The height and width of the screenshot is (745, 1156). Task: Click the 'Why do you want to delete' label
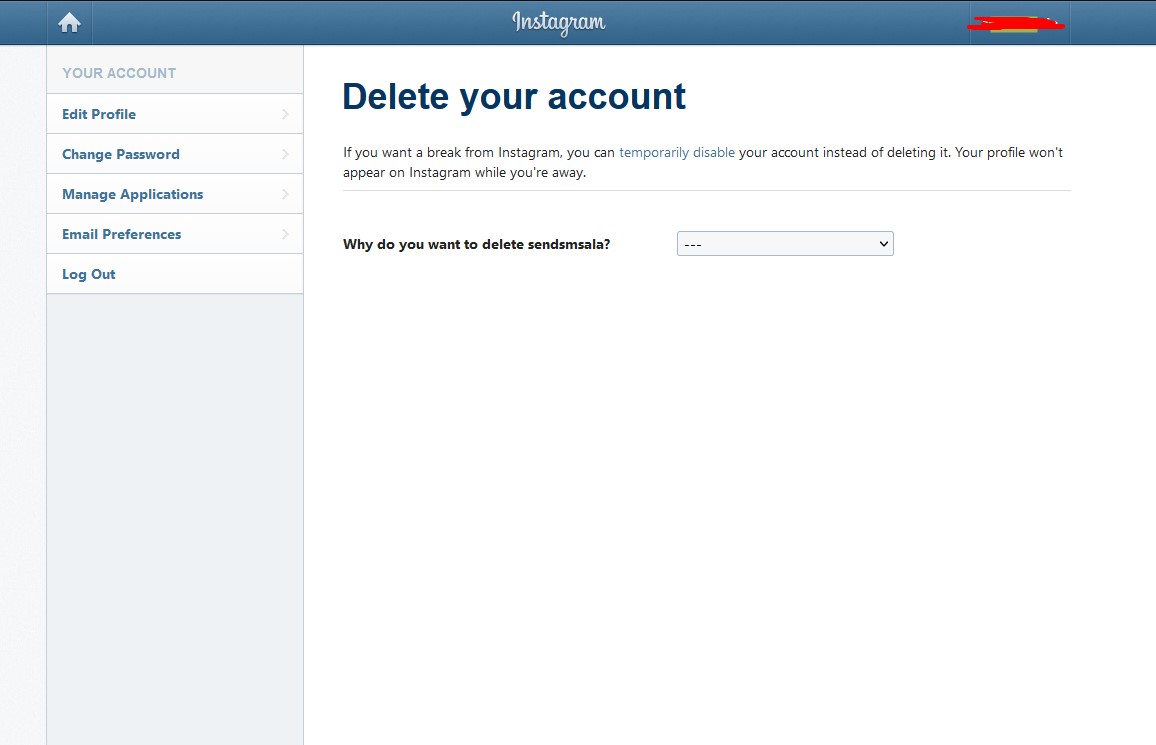[476, 244]
